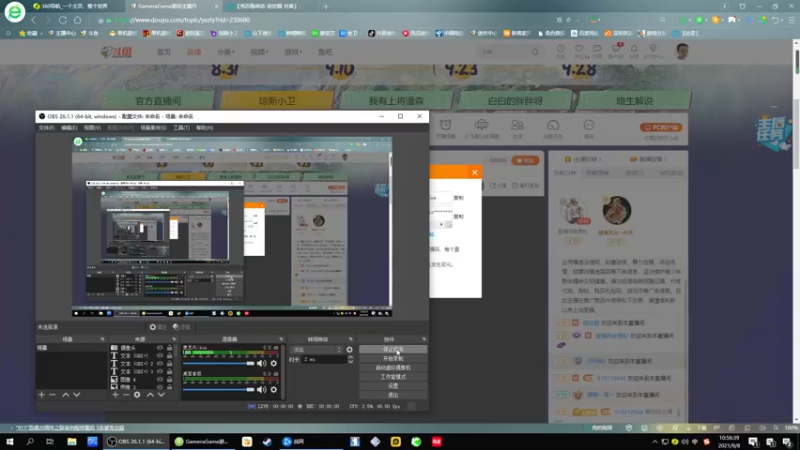The image size is (800, 450).
Task: Go to browser home page icon
Action: click(78, 20)
